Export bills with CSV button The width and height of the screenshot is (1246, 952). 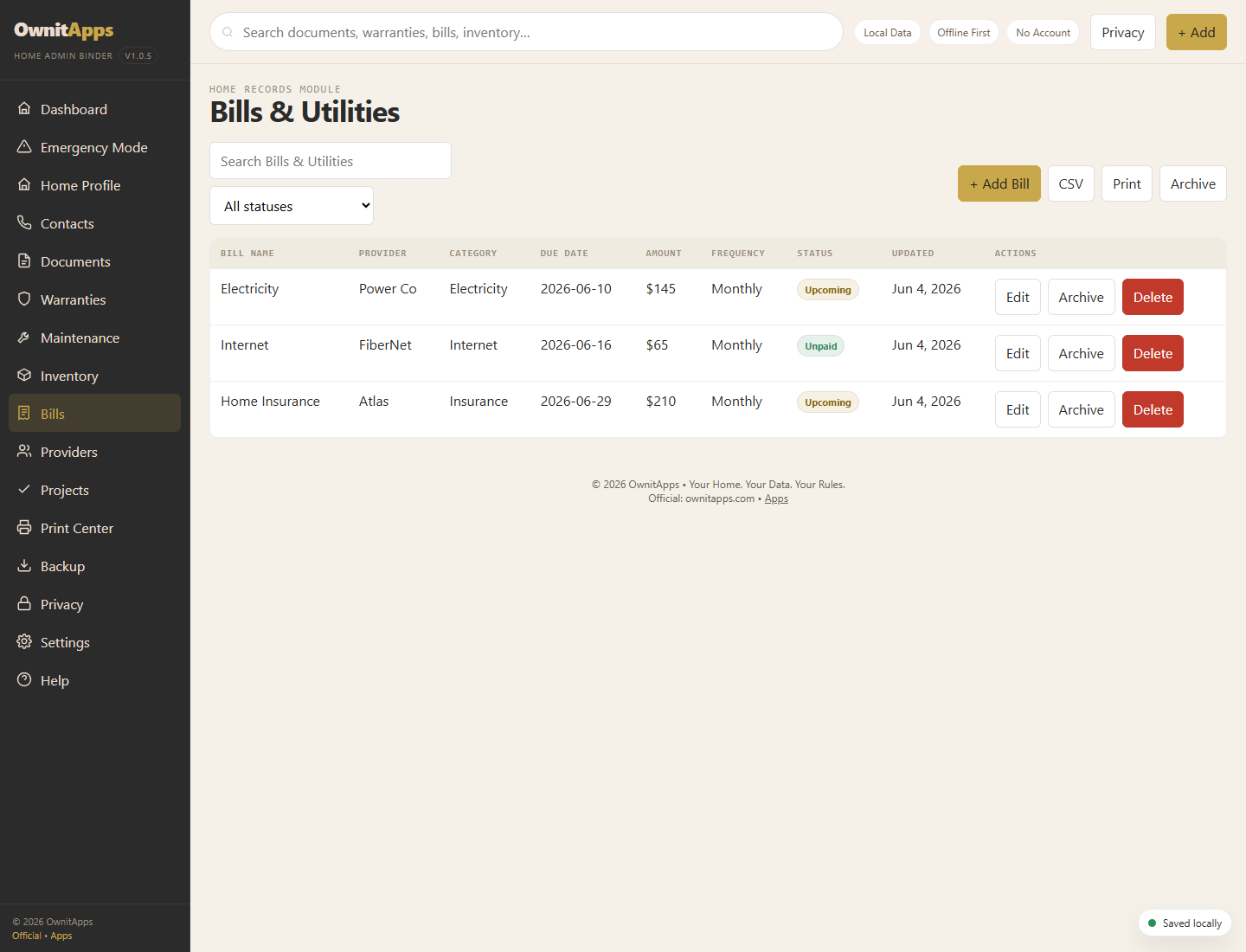coord(1071,183)
